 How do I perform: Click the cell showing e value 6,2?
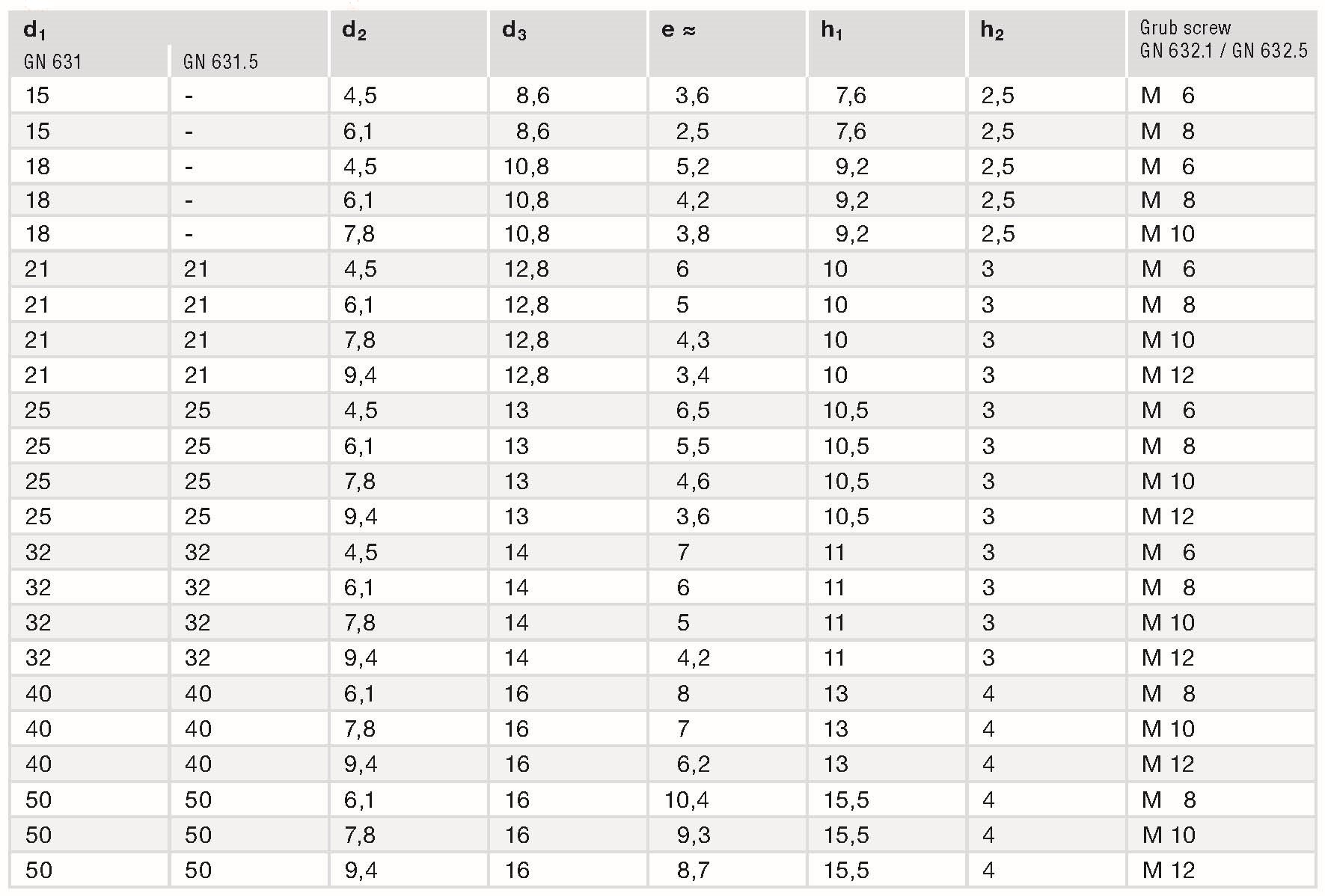click(x=693, y=764)
